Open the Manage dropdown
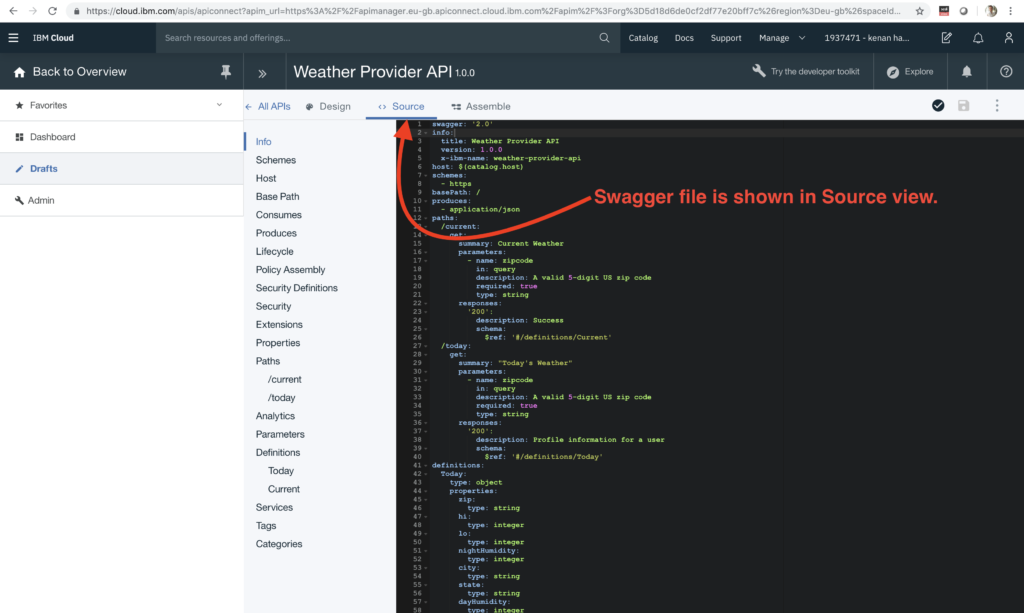1024x613 pixels. (782, 38)
